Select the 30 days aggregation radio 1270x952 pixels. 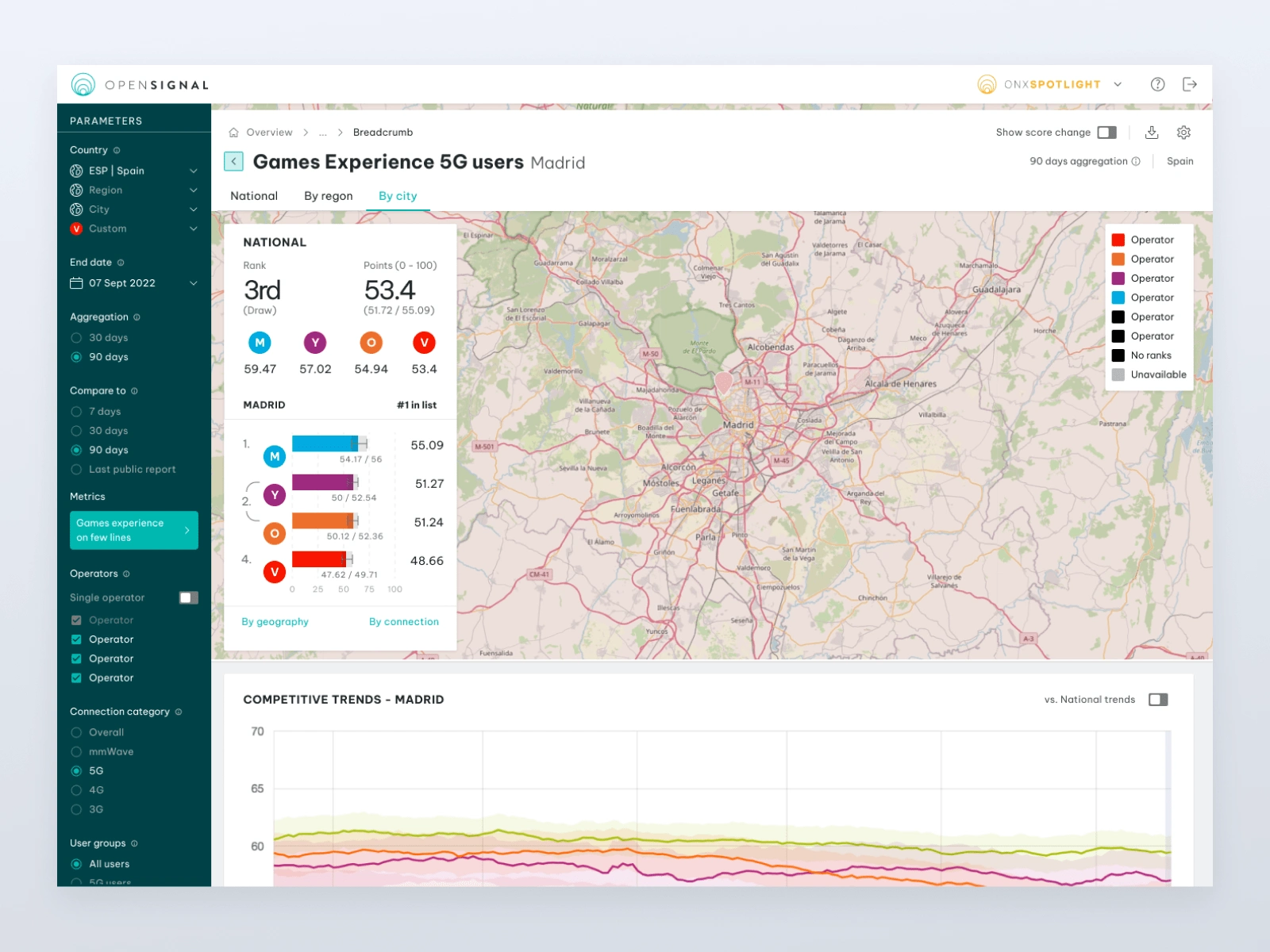(77, 338)
